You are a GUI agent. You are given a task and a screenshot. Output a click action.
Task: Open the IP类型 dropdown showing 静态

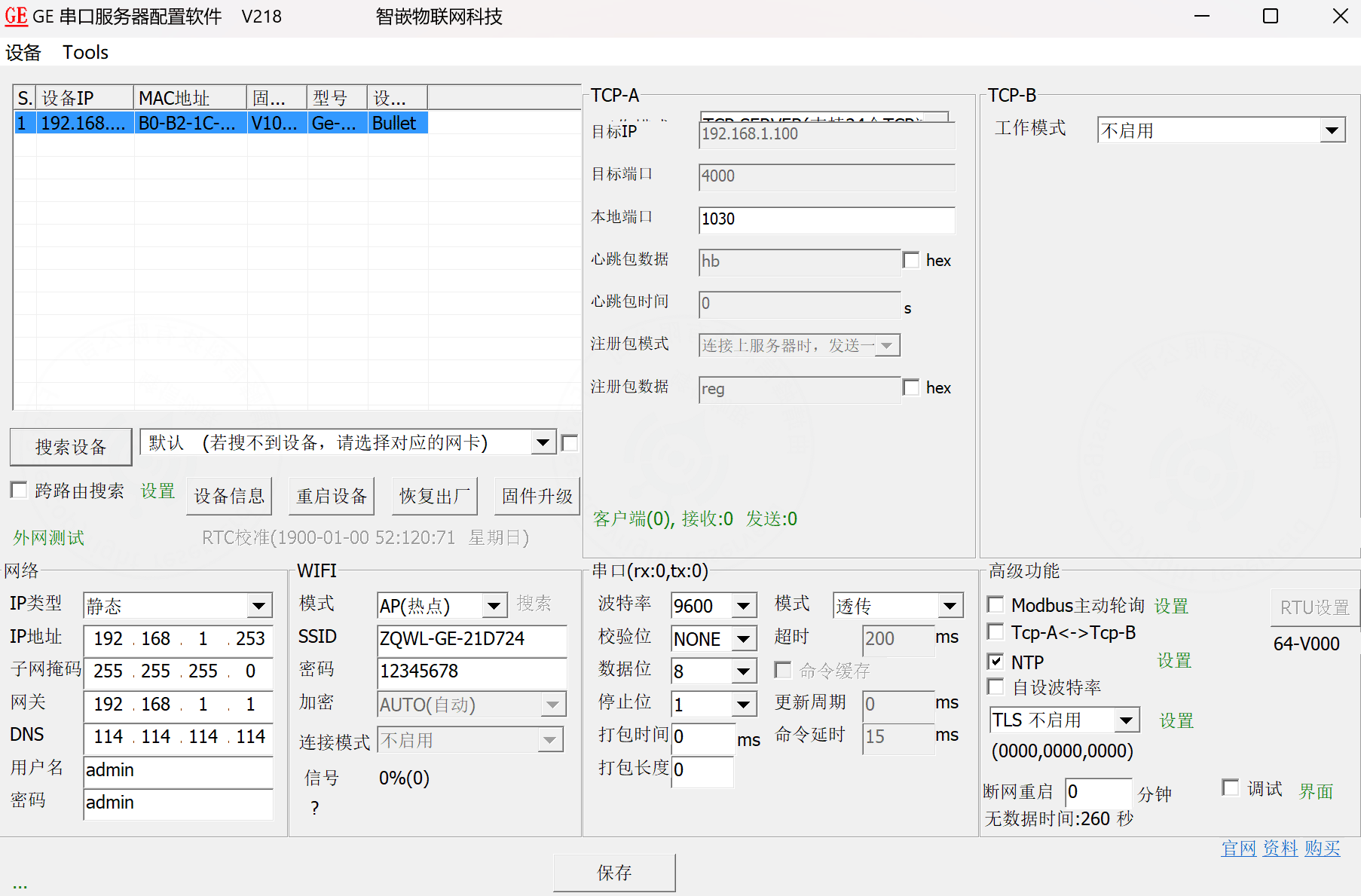click(259, 605)
